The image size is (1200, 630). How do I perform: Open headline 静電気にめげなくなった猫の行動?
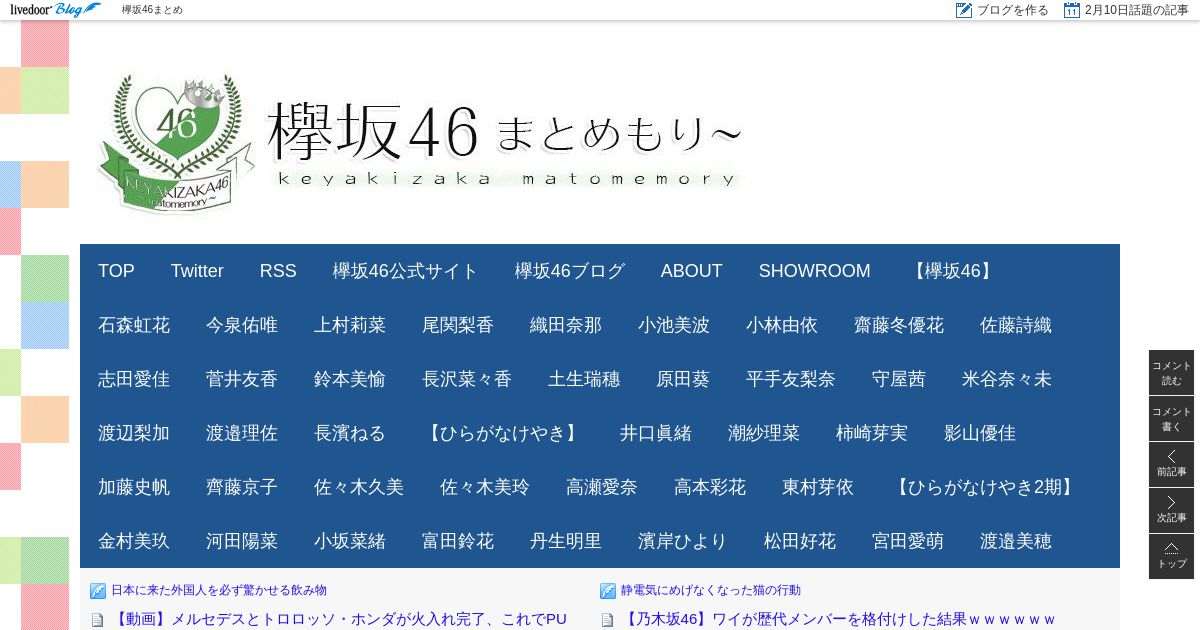711,591
